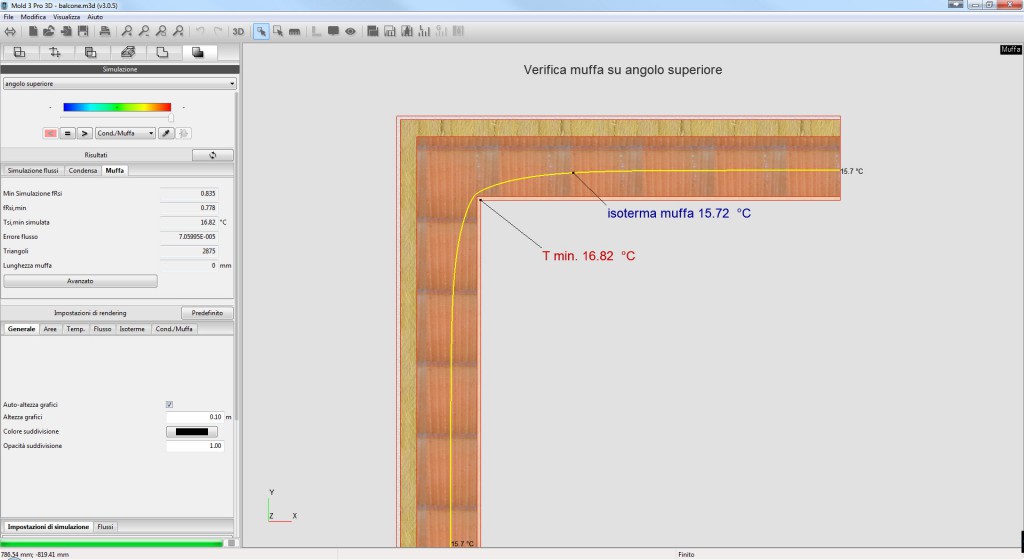Image resolution: width=1024 pixels, height=560 pixels.
Task: Click the double-arrow panel toggle icon
Action: coord(10,31)
